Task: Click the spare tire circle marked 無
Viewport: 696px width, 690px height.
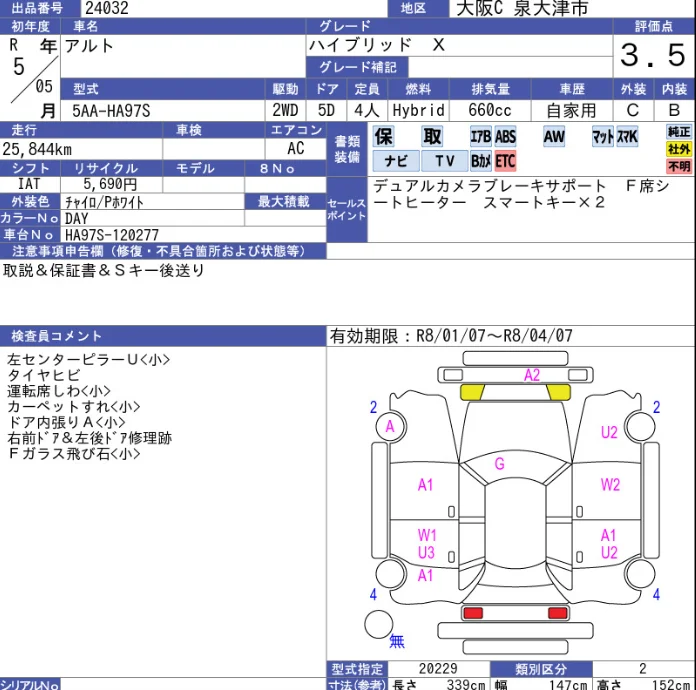Action: click(x=379, y=625)
